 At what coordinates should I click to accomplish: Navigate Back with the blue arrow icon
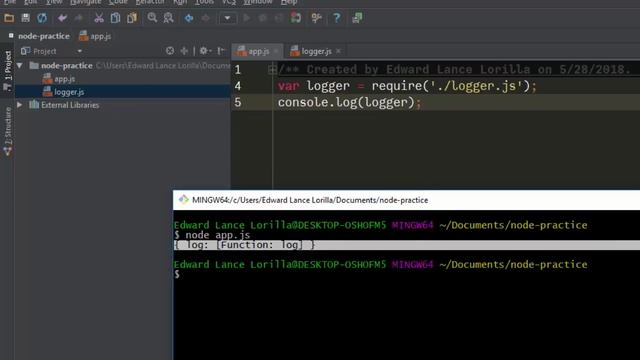(189, 18)
